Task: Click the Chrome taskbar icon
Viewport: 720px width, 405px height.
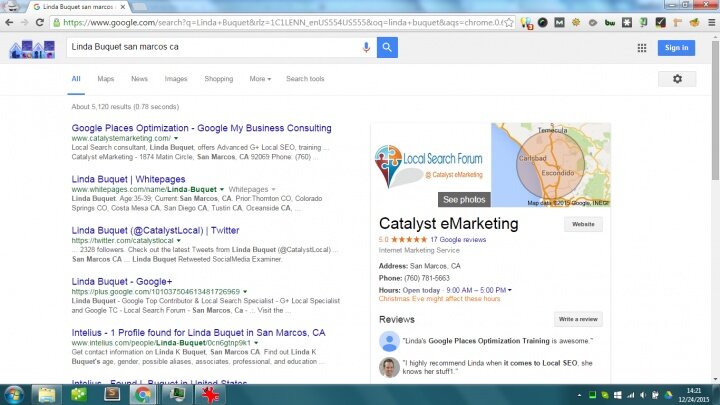Action: (x=143, y=395)
